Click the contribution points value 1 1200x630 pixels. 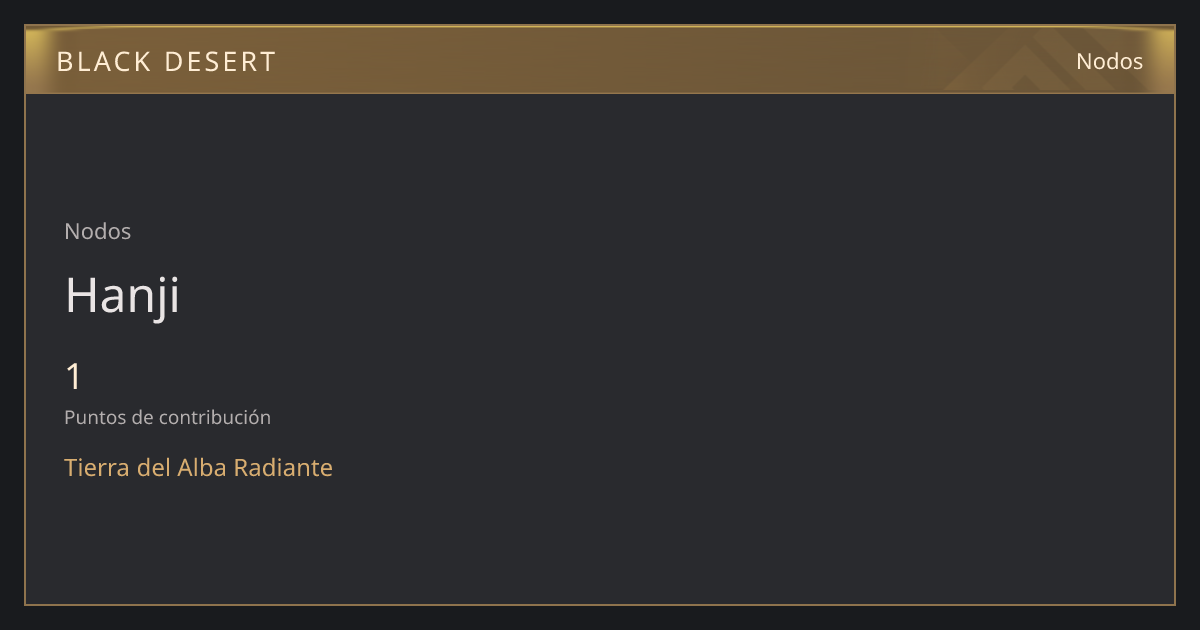[73, 377]
